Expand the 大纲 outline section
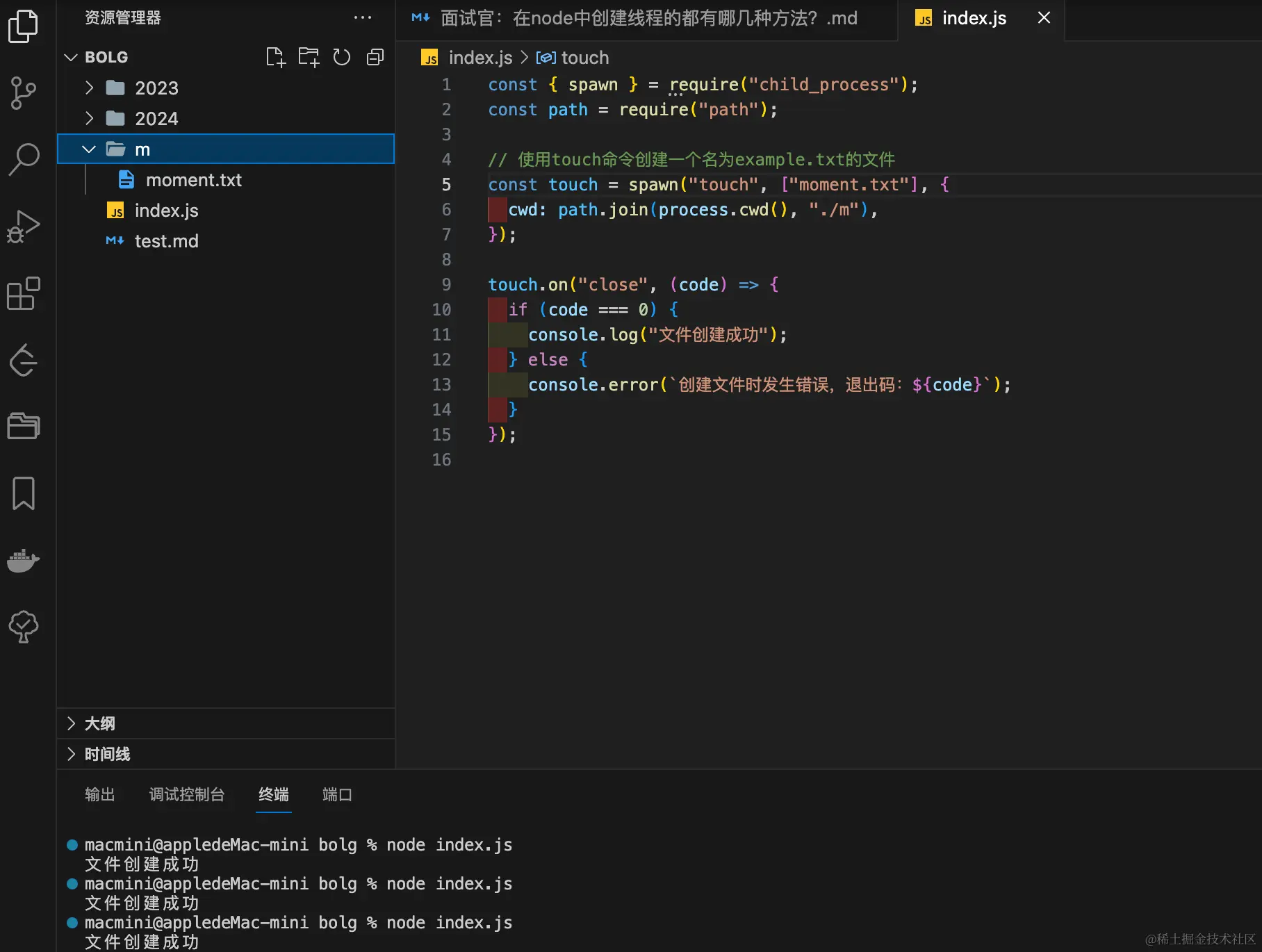1262x952 pixels. 71,723
